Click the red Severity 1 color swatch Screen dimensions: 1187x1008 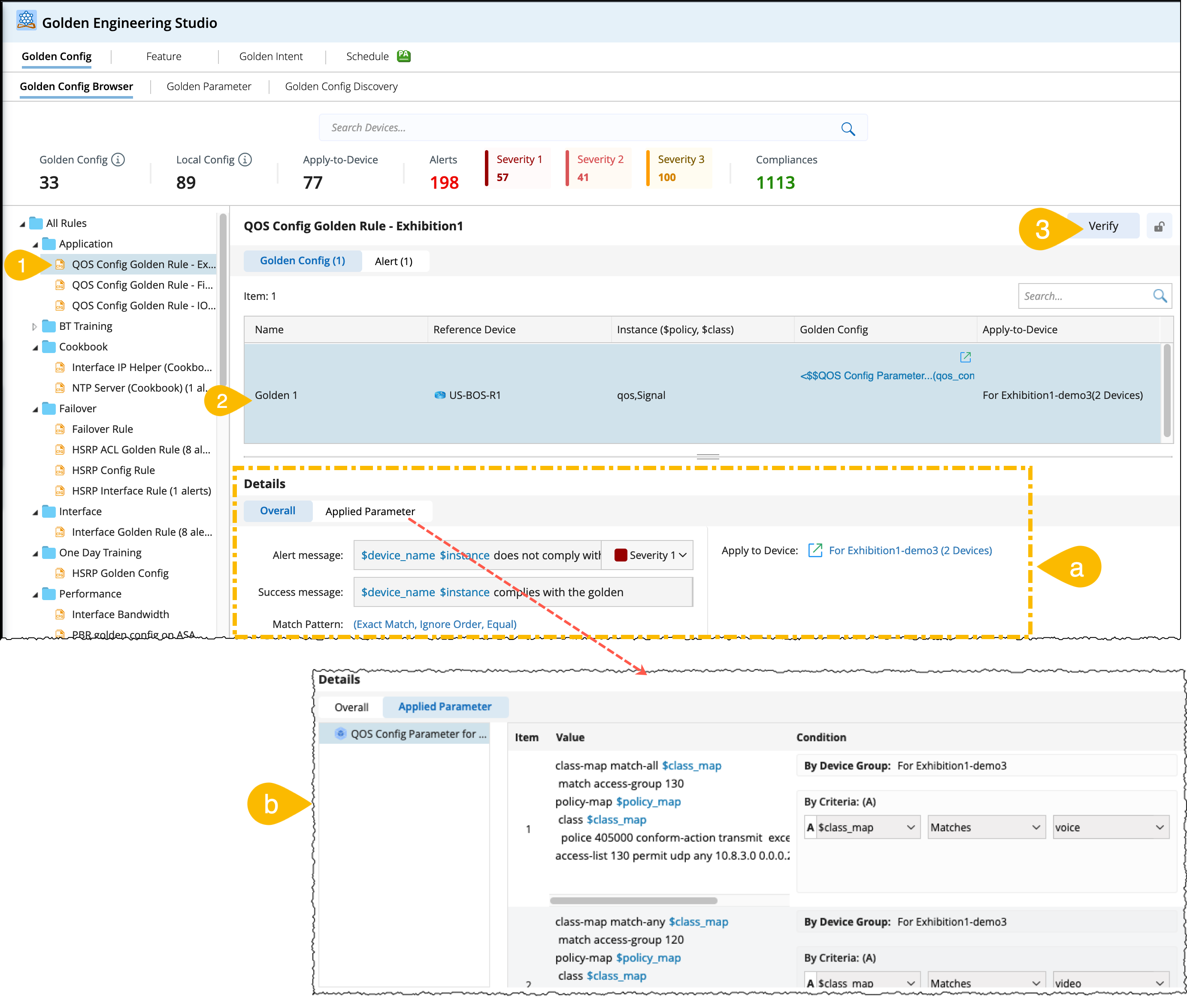click(x=621, y=555)
